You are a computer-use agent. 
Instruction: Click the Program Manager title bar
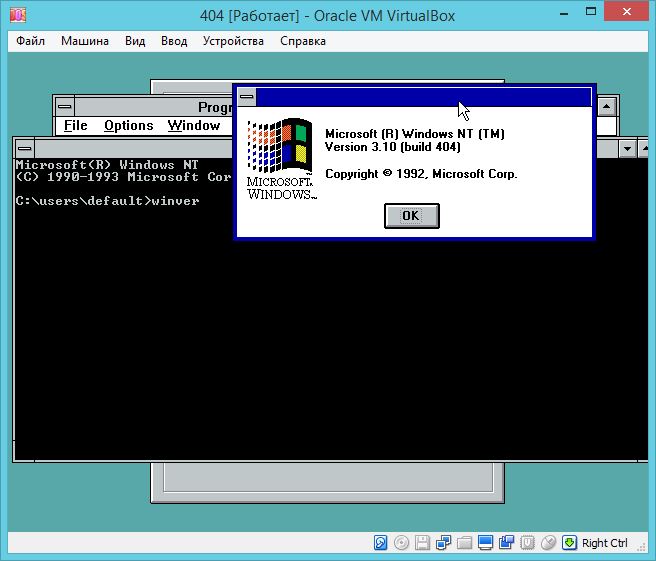pos(154,107)
